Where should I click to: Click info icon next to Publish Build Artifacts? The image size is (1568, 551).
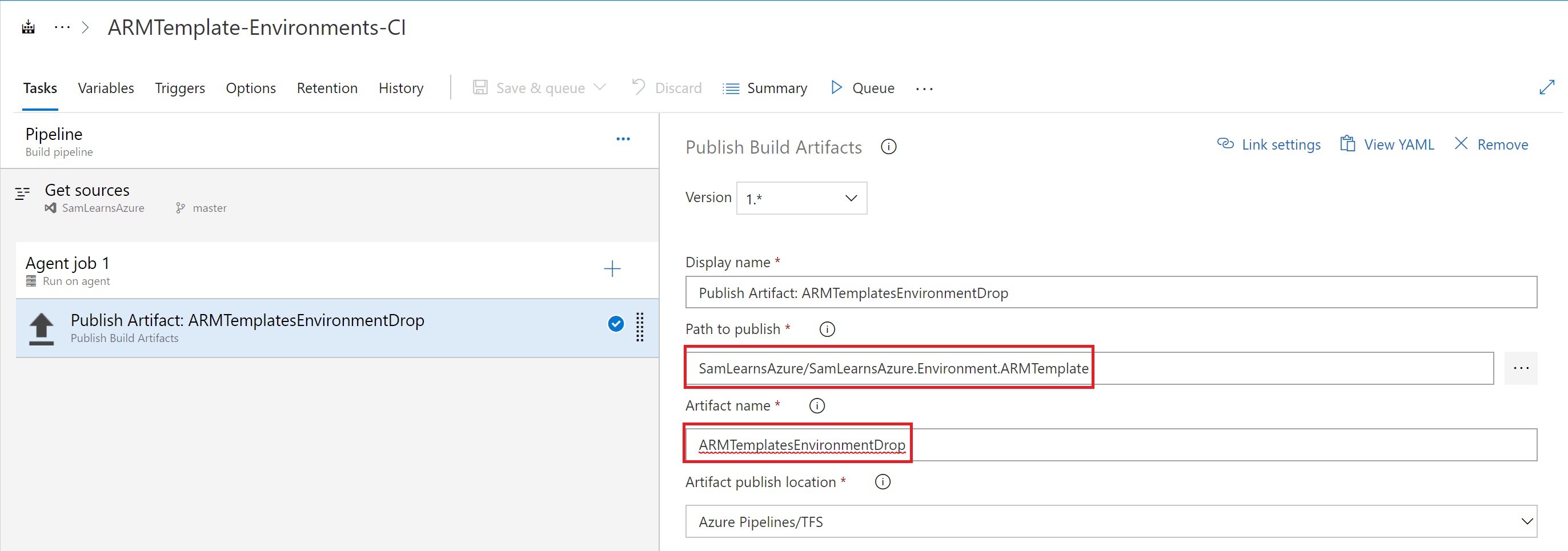888,147
